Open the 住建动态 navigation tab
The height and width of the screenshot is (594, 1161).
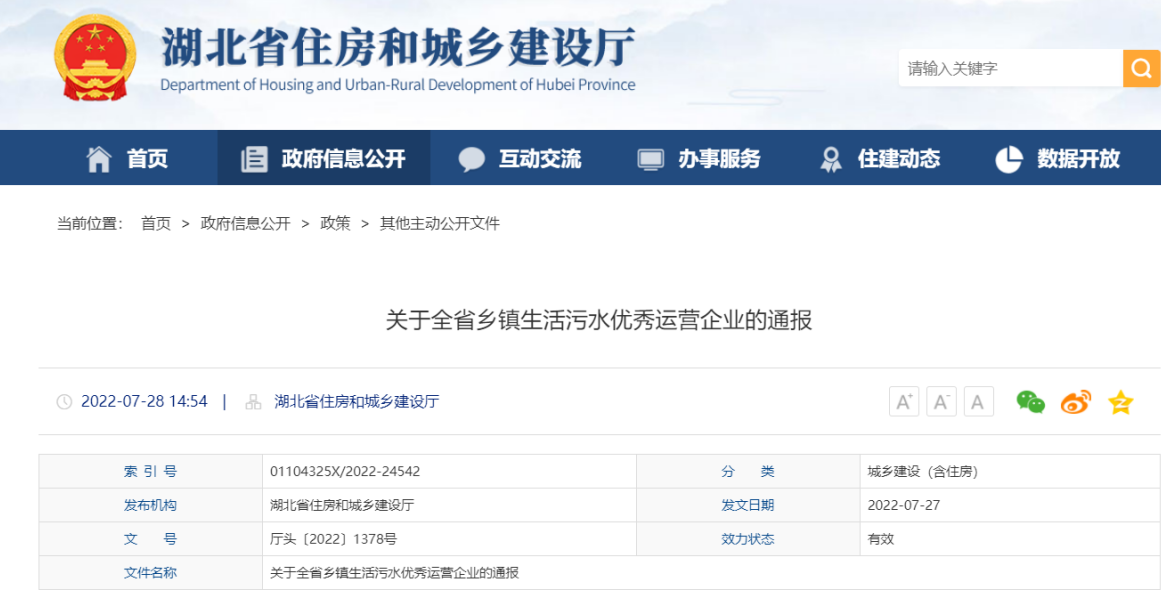click(880, 158)
